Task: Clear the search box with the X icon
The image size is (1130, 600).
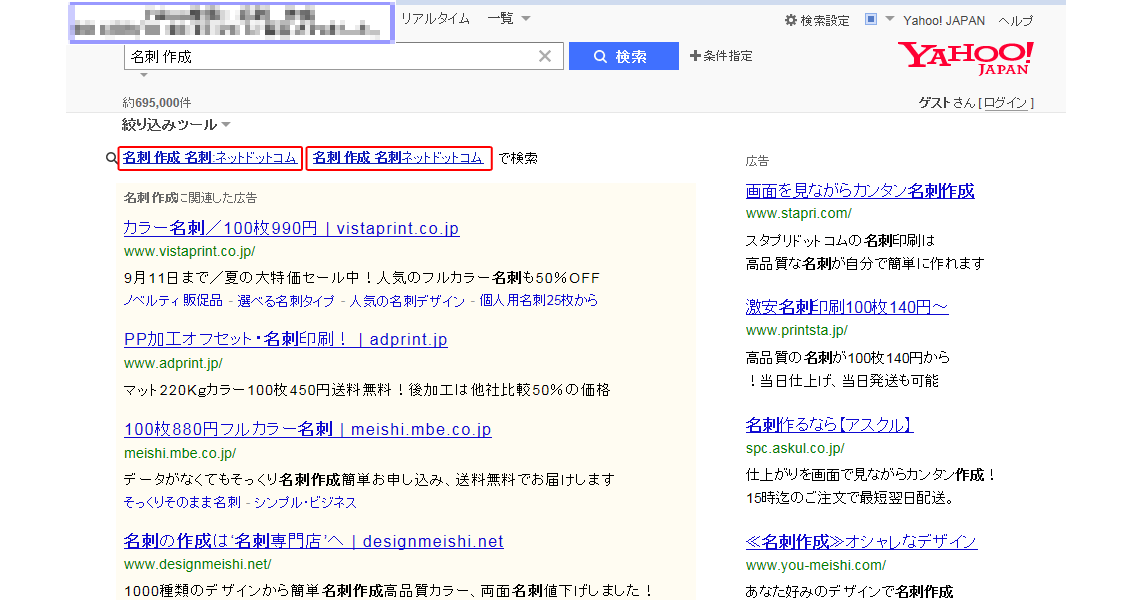Action: pyautogui.click(x=545, y=56)
